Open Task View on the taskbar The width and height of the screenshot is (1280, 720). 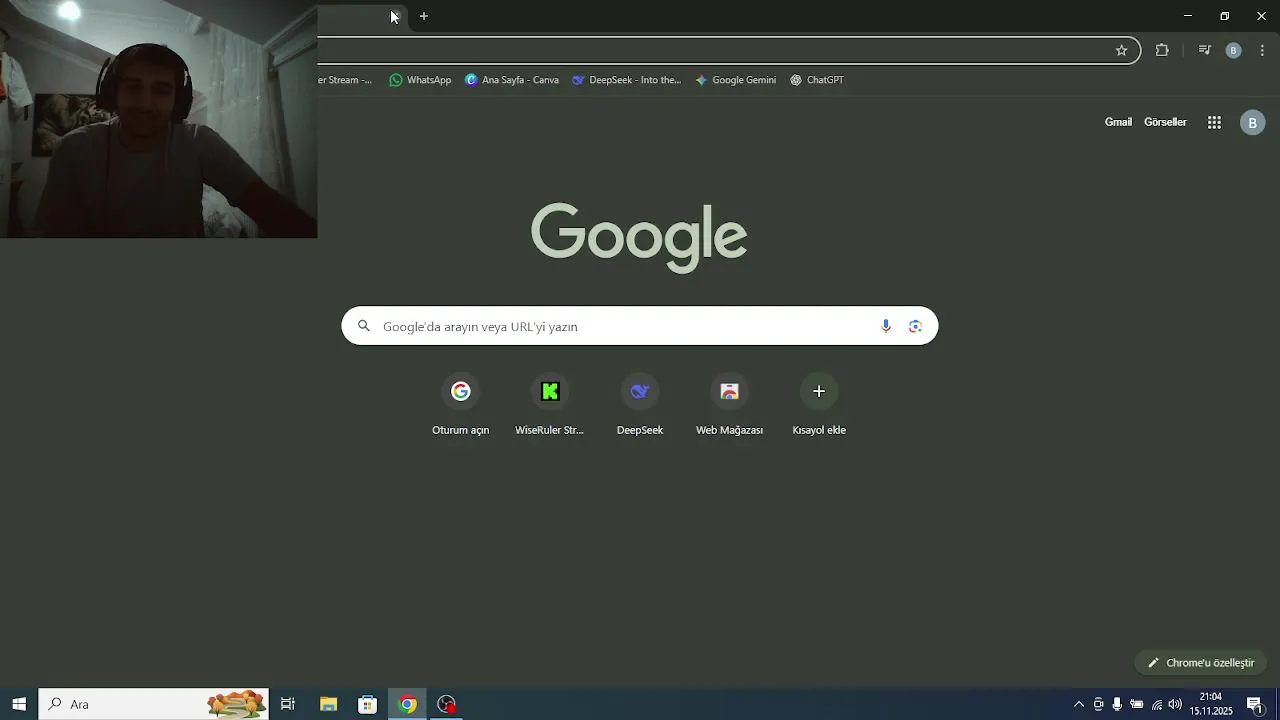(x=288, y=704)
